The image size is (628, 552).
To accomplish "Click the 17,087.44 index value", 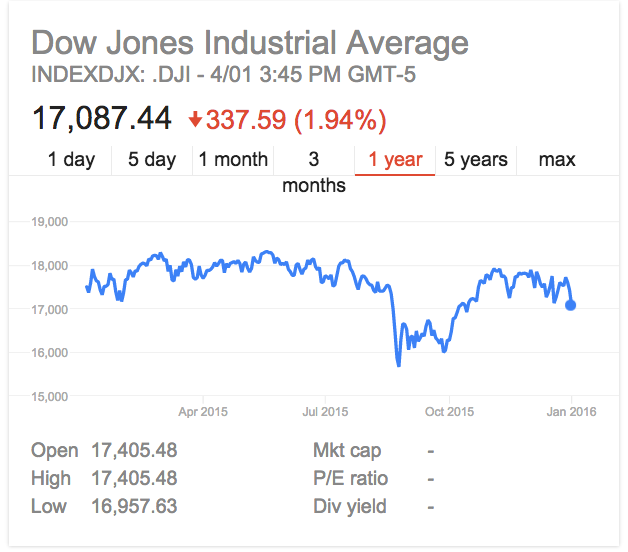I will [102, 118].
